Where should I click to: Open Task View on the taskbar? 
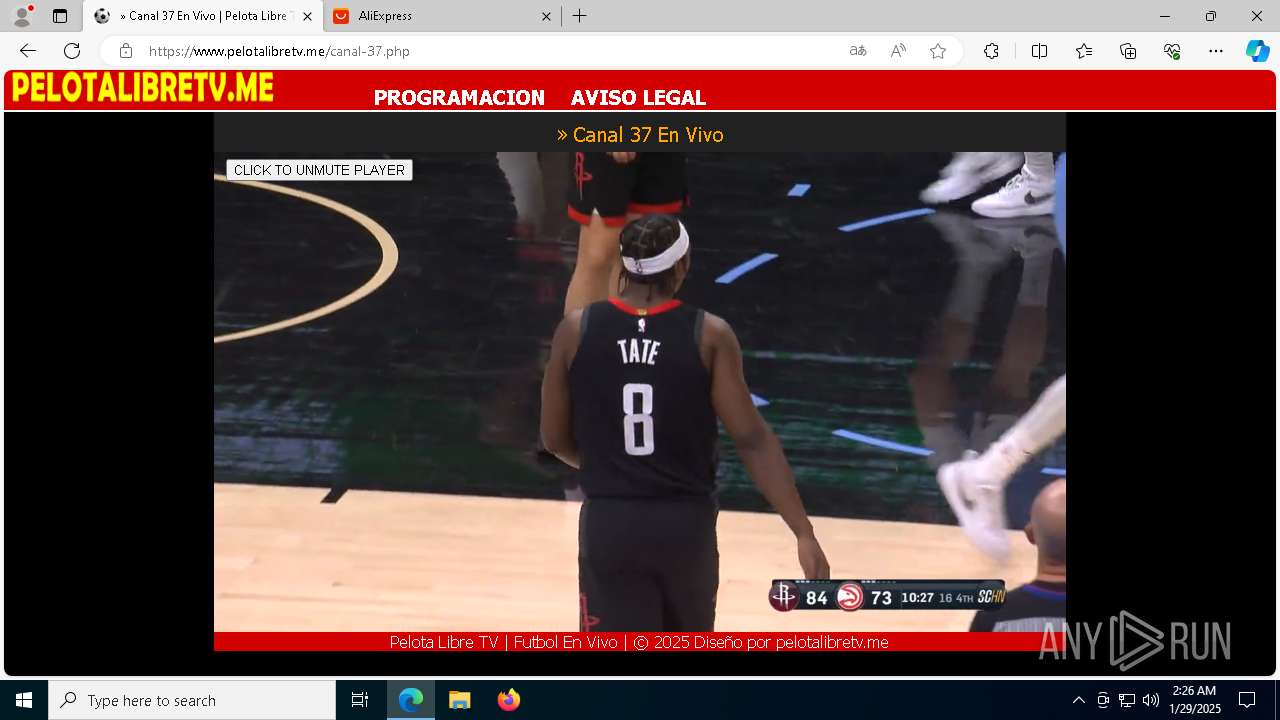click(x=360, y=700)
